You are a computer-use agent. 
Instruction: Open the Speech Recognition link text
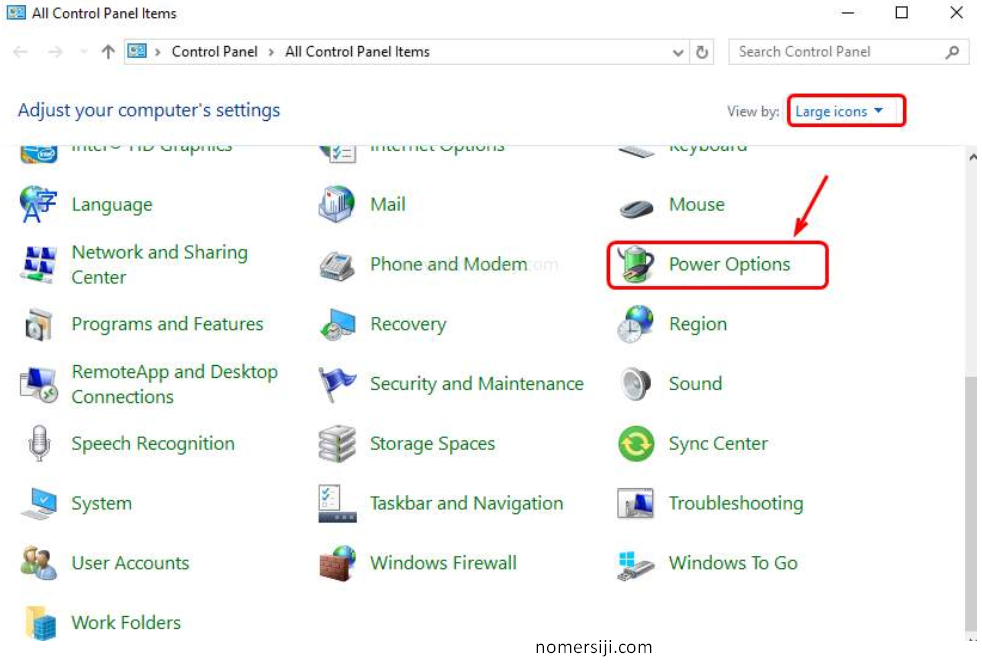click(x=153, y=444)
